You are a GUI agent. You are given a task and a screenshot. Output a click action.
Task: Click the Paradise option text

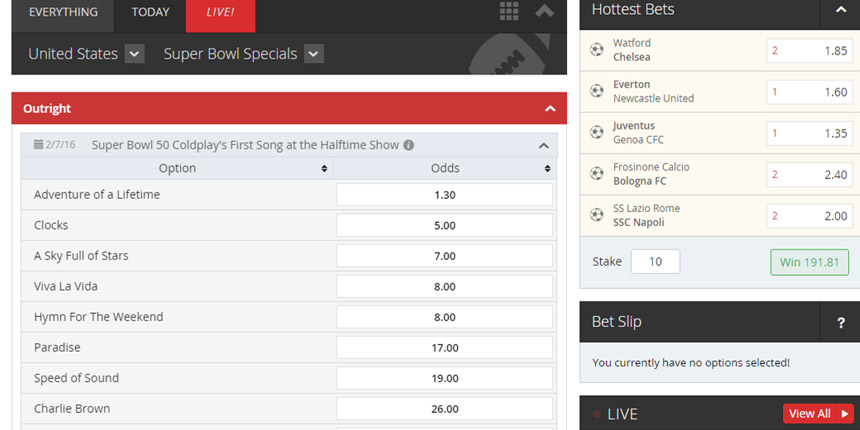tap(57, 348)
